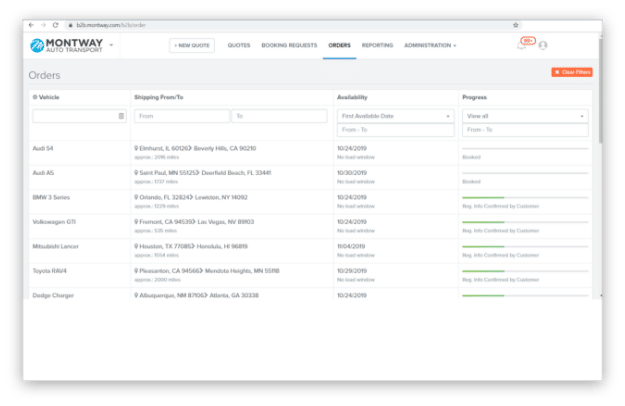Bookmark this page with the star icon
The width and height of the screenshot is (625, 406).
(516, 24)
